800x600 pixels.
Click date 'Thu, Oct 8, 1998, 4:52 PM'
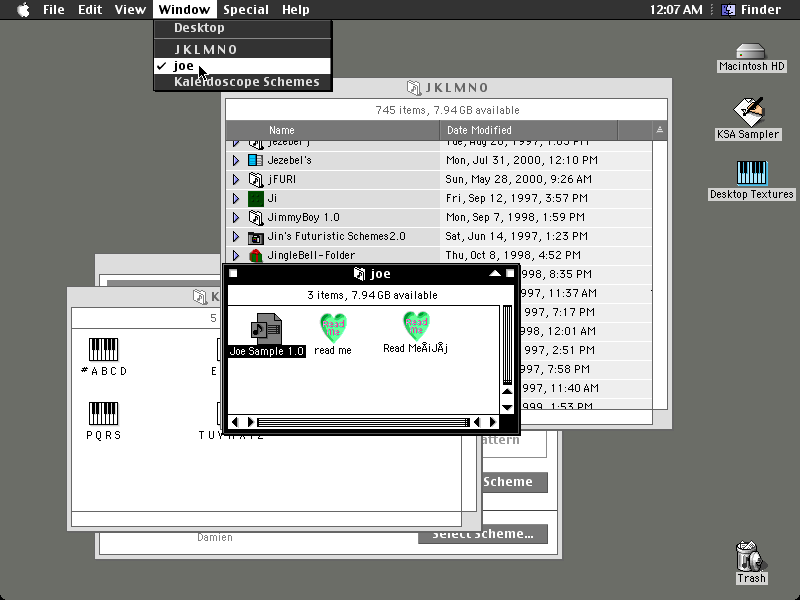(x=513, y=255)
